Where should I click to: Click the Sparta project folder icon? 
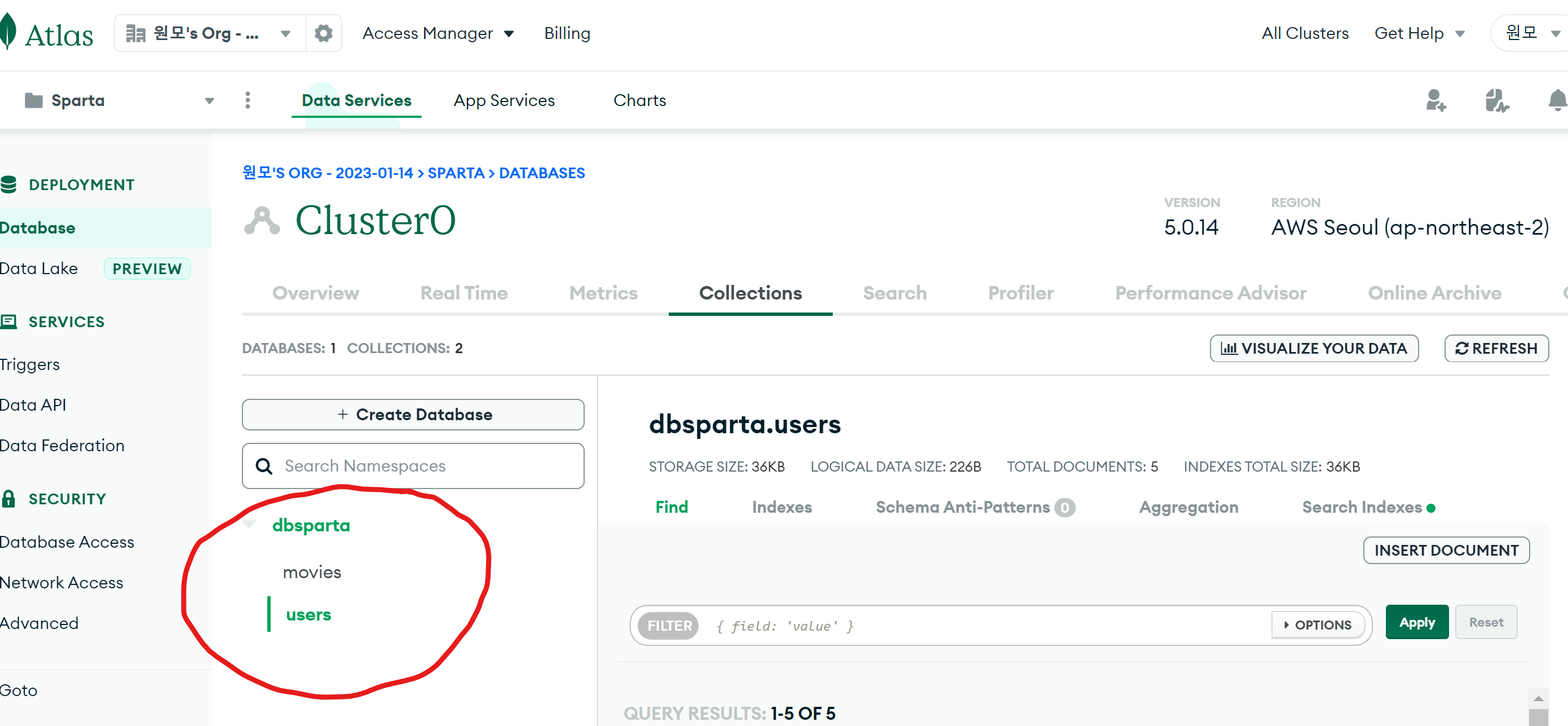[x=33, y=100]
